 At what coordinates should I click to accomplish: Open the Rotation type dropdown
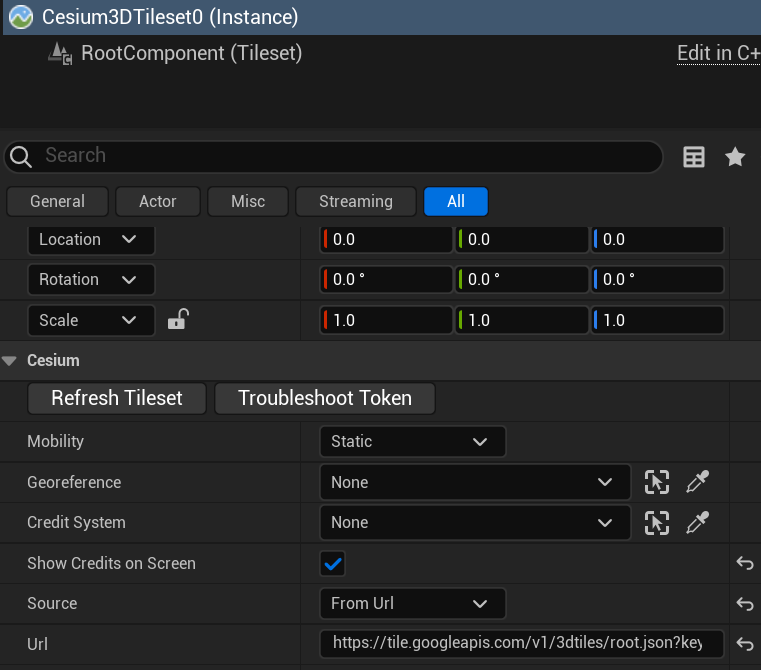pos(91,280)
